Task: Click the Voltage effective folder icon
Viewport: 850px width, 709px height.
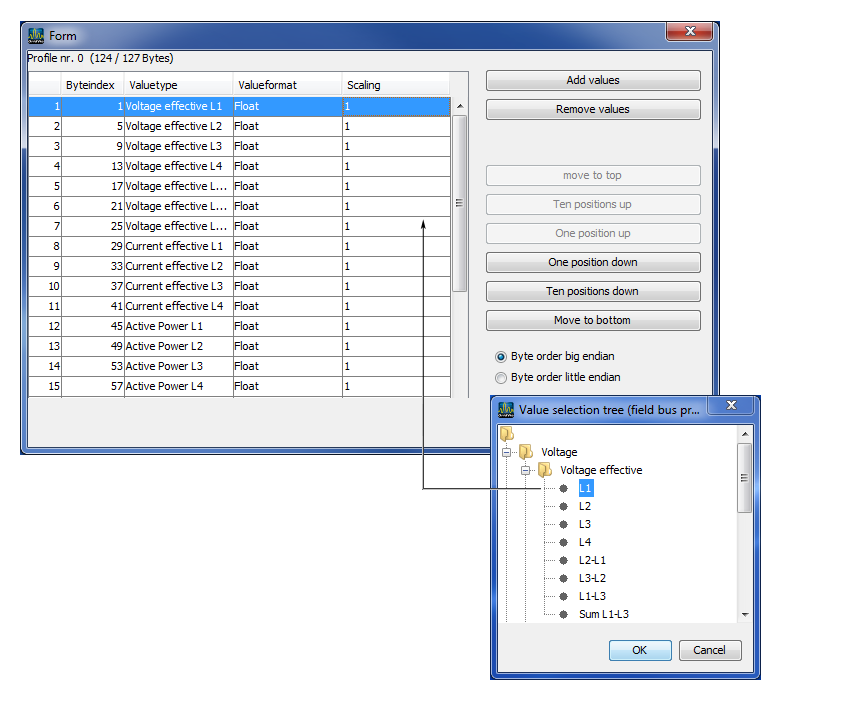Action: coord(545,470)
